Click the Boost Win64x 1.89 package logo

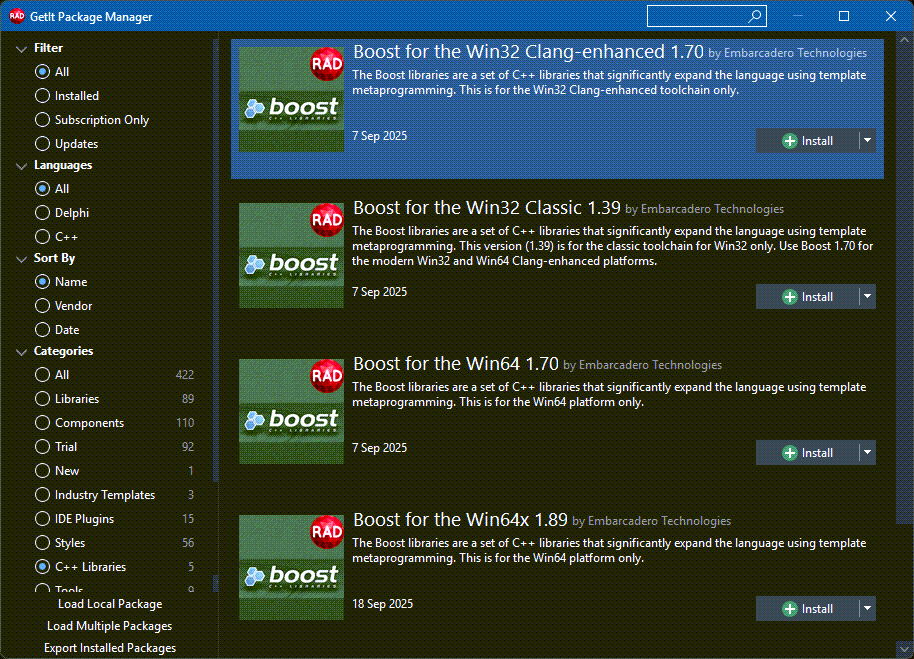click(x=292, y=567)
